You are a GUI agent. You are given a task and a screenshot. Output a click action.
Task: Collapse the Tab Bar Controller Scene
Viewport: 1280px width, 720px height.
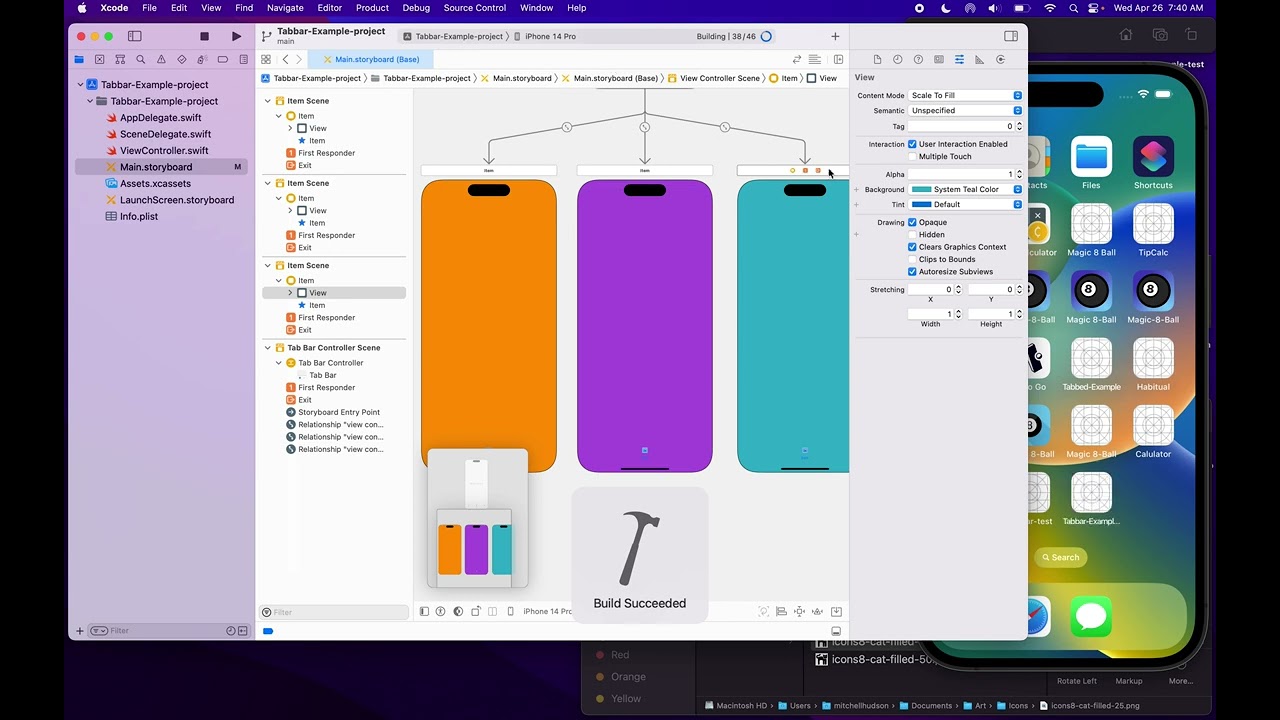[x=268, y=348]
